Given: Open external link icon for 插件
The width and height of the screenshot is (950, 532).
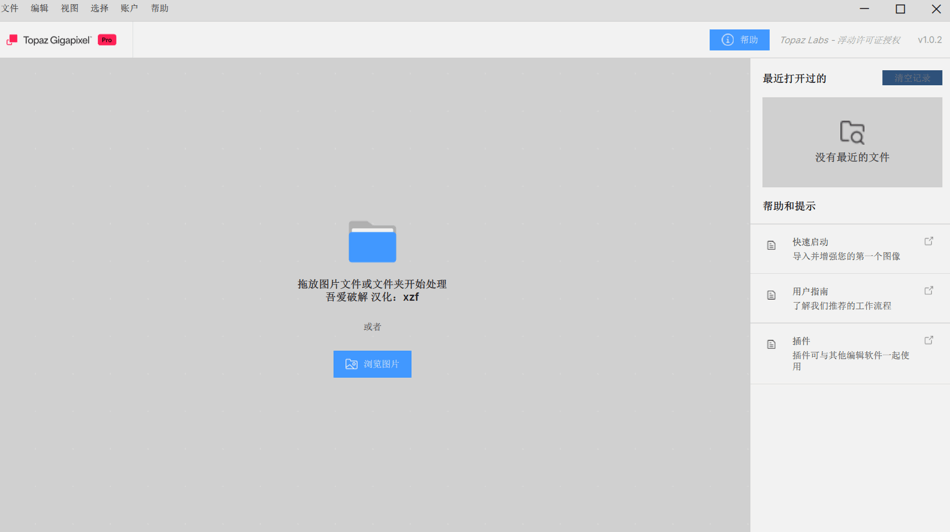Looking at the screenshot, I should (928, 340).
